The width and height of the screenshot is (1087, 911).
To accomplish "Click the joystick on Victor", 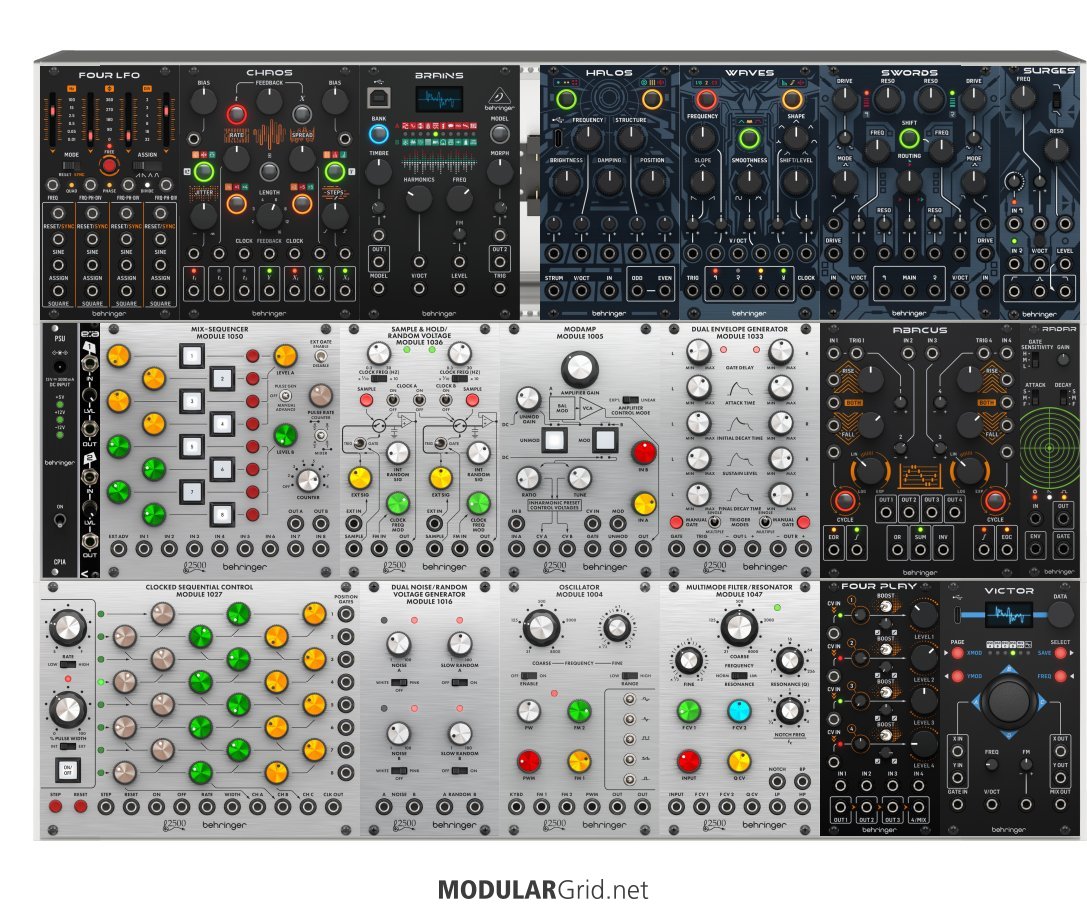I will (x=1009, y=700).
